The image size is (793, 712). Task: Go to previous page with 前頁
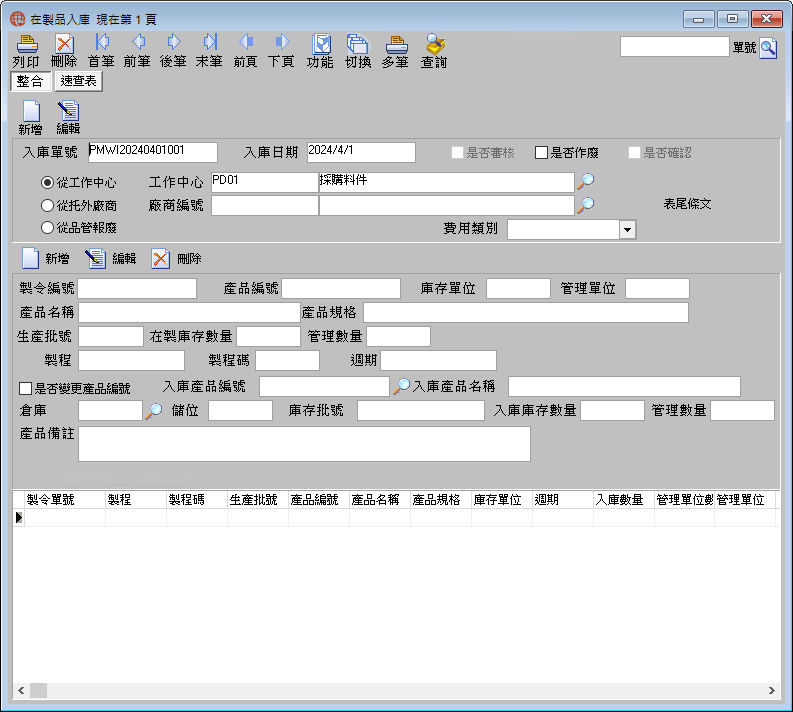point(246,42)
